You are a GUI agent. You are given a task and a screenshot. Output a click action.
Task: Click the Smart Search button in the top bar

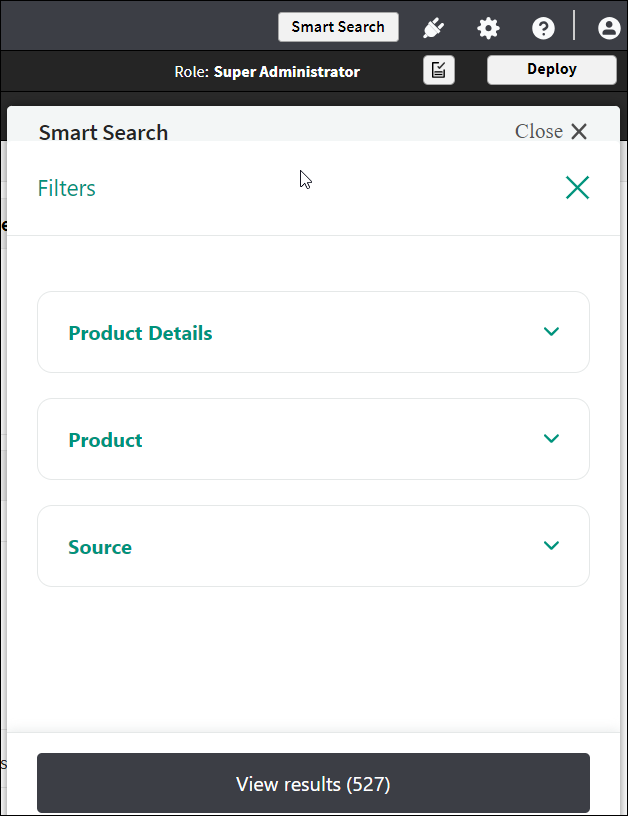(338, 27)
